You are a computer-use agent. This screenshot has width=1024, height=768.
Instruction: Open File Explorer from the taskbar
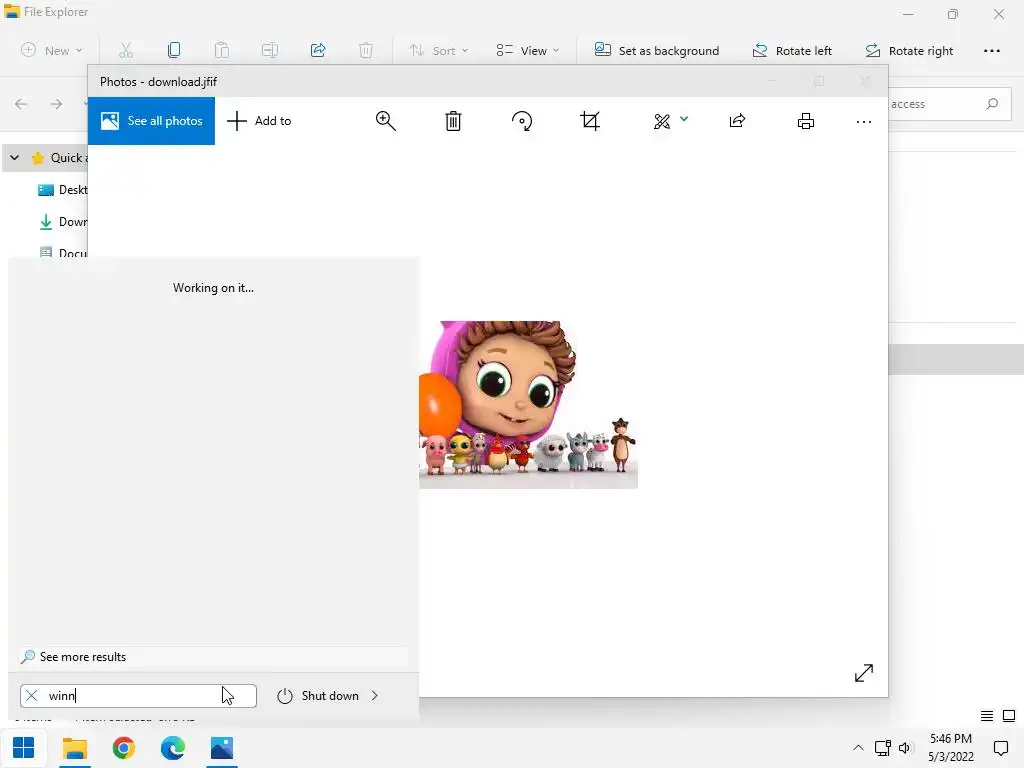pos(74,748)
